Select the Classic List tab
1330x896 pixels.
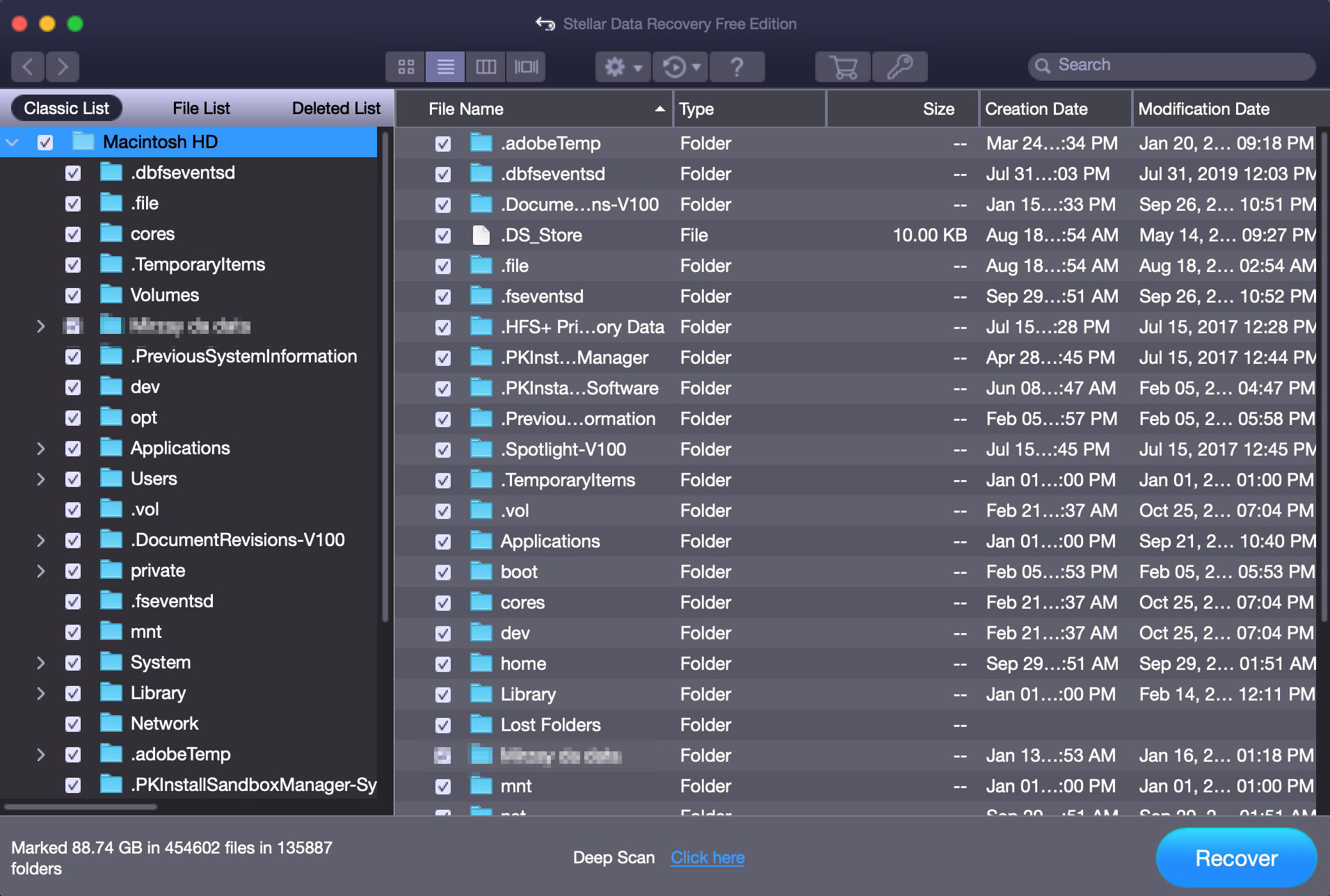(67, 108)
